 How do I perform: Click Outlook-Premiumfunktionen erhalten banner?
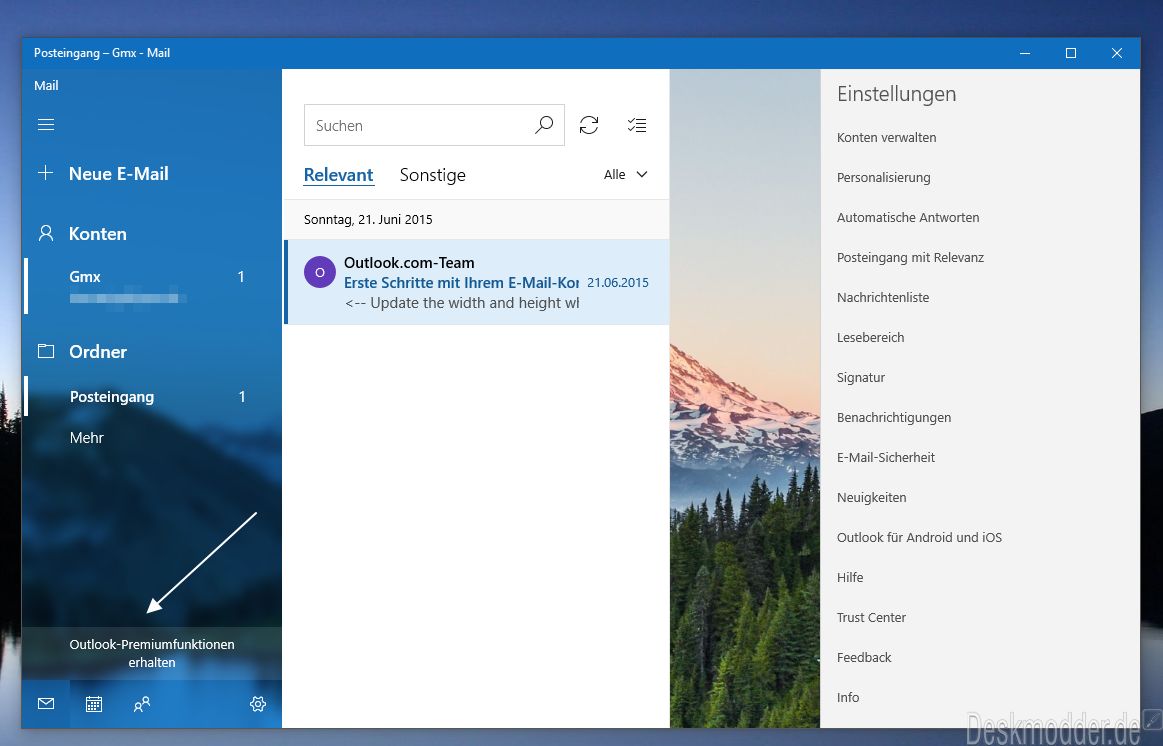[152, 653]
